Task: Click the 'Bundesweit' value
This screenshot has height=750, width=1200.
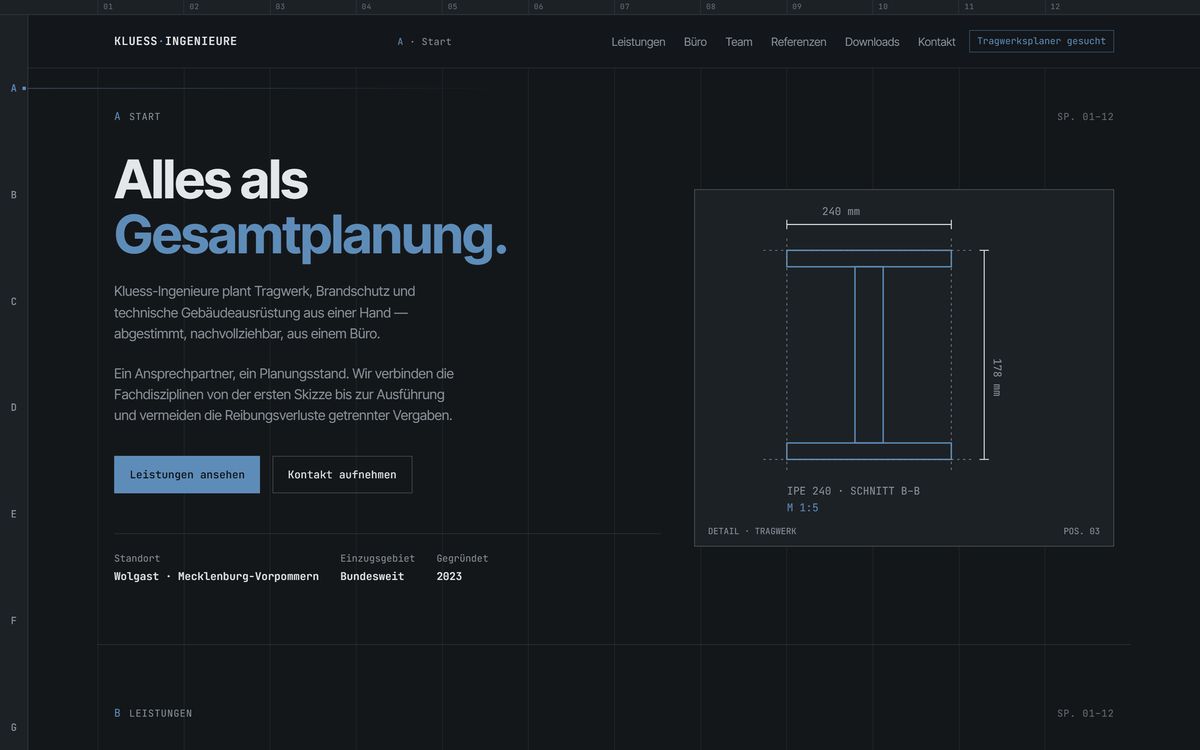Action: [x=372, y=577]
